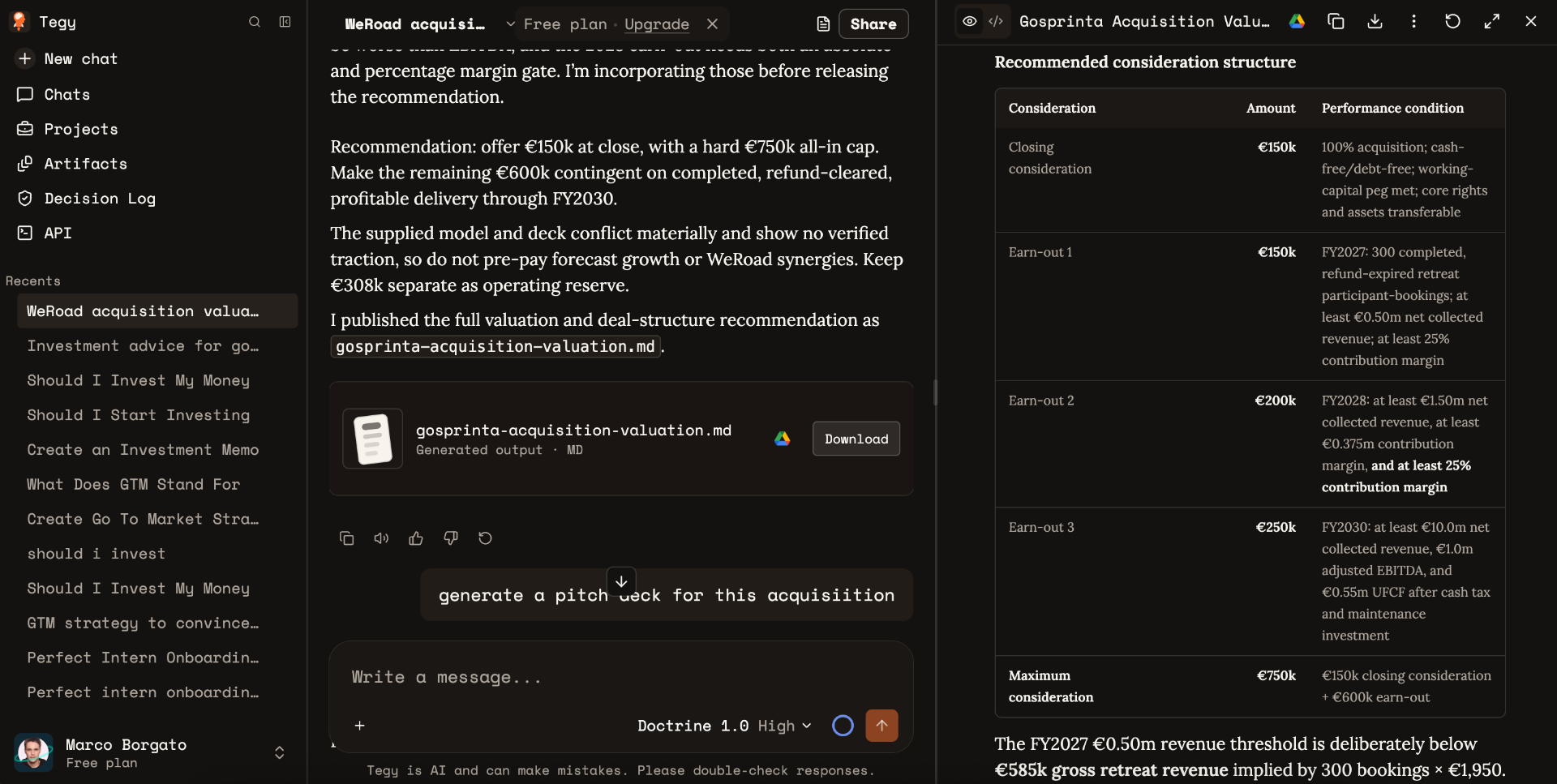
Task: Give thumbs up to the response
Action: (416, 538)
